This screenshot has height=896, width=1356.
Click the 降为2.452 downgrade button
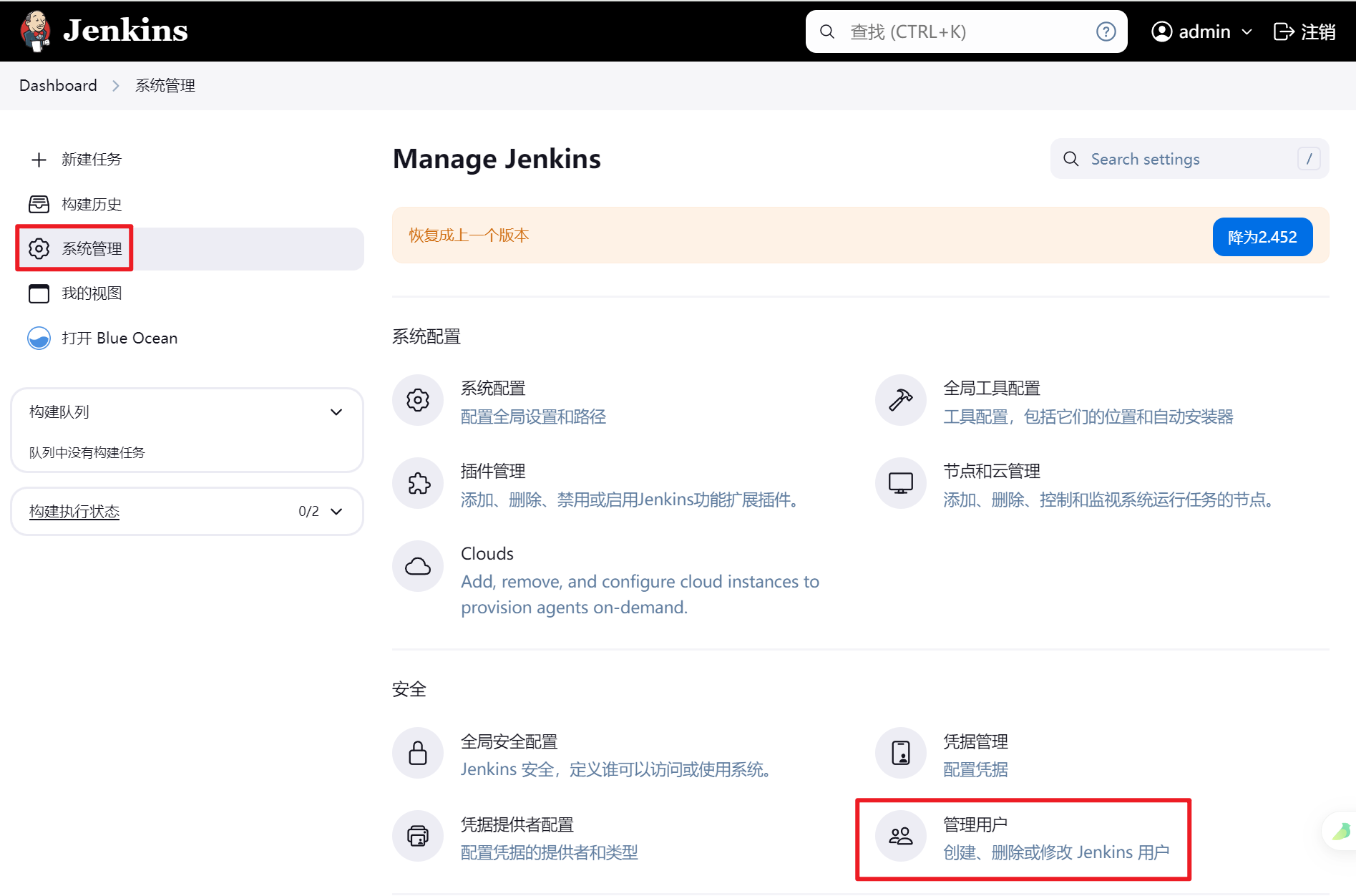tap(1262, 237)
